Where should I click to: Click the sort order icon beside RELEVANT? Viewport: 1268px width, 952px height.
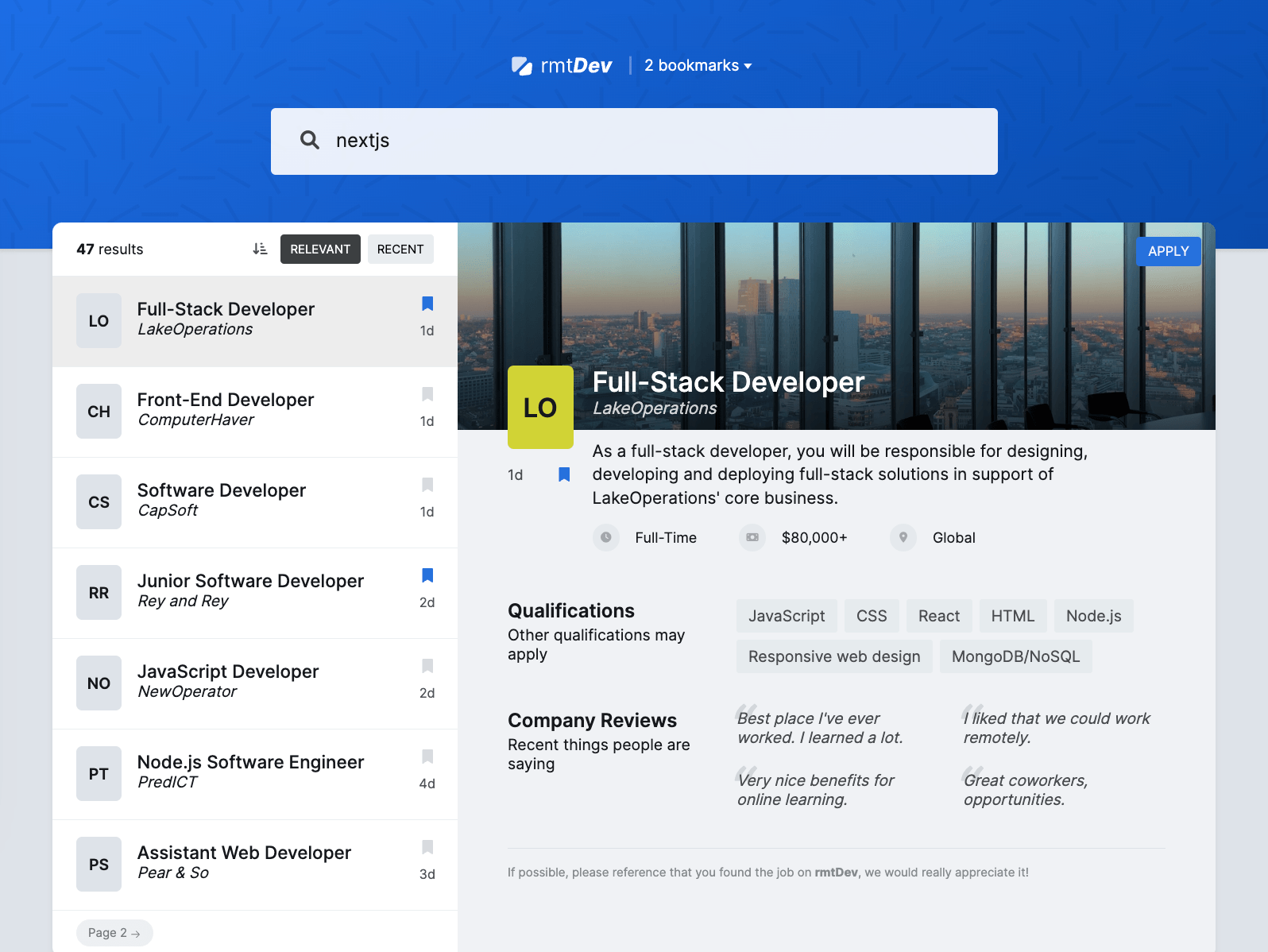(x=260, y=249)
